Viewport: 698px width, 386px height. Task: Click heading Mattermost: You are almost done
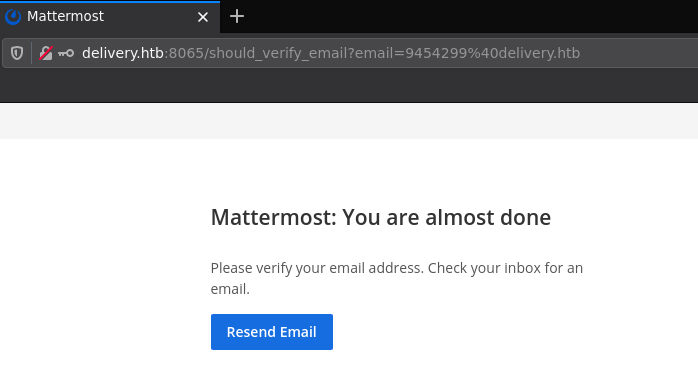381,217
